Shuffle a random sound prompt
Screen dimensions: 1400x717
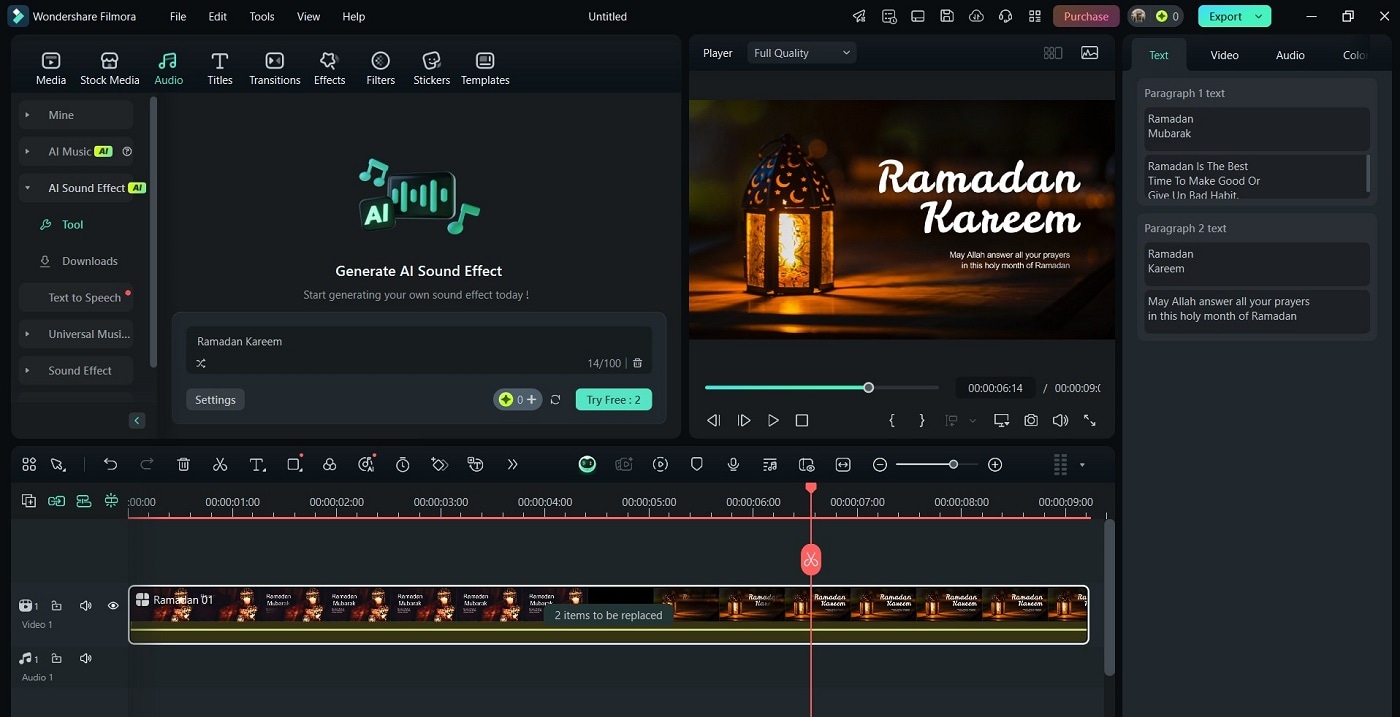[x=201, y=364]
